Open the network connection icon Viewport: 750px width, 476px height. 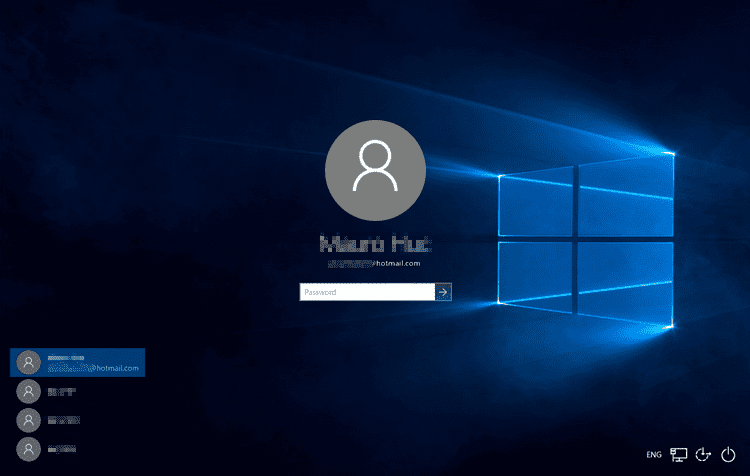(x=678, y=454)
